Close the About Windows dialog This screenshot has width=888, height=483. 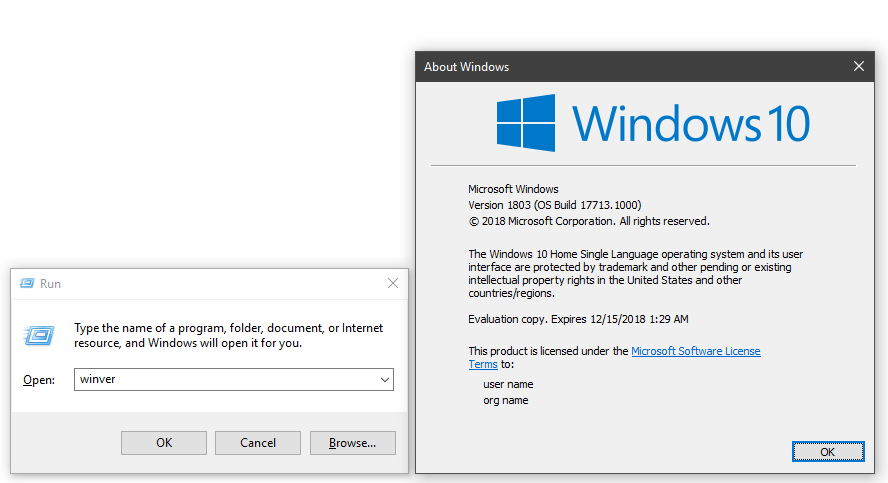click(858, 67)
